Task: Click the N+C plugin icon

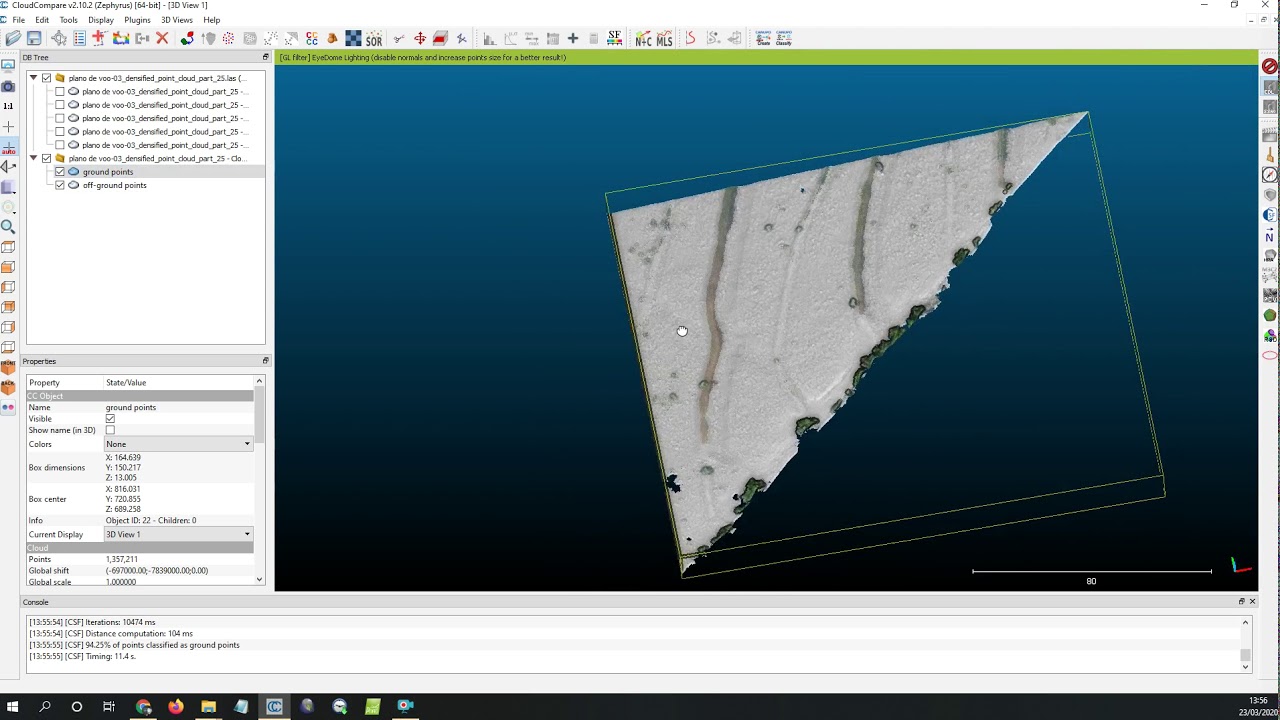Action: [x=643, y=39]
